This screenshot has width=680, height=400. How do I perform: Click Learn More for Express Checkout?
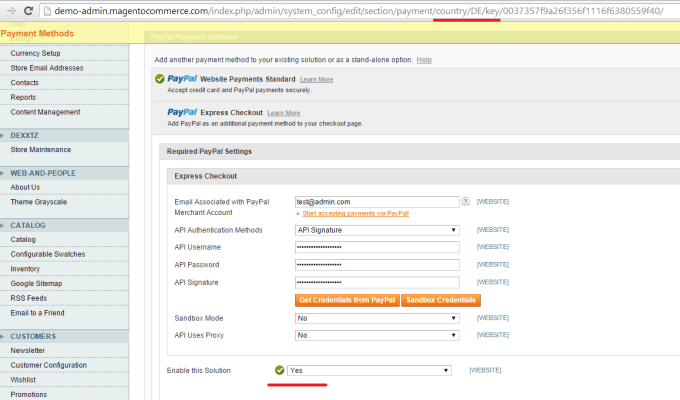coord(284,113)
